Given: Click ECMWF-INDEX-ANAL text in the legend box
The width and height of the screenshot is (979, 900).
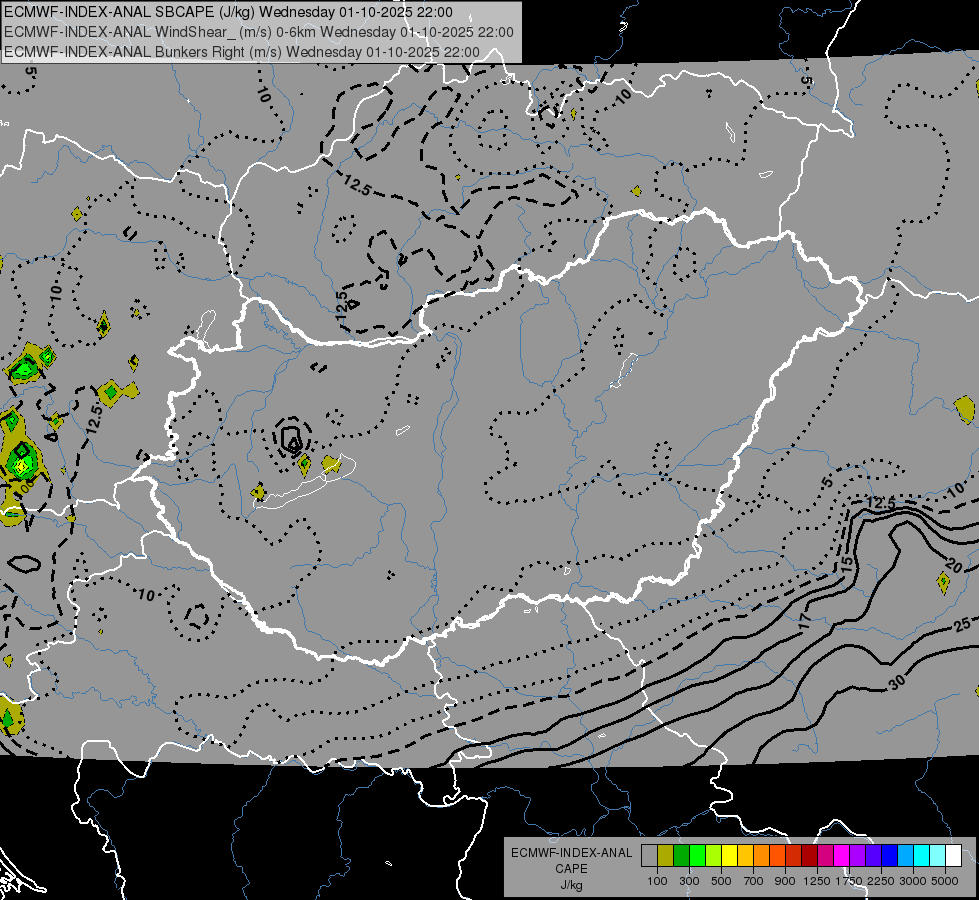Looking at the screenshot, I should click(x=571, y=853).
